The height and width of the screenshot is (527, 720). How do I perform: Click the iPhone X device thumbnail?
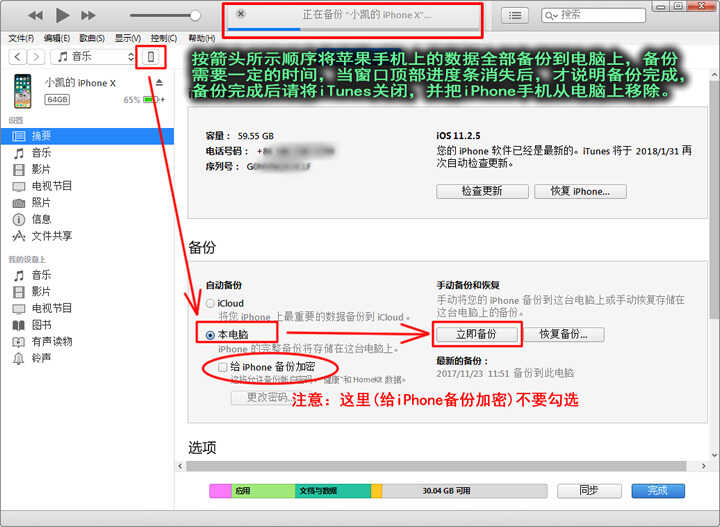point(22,91)
